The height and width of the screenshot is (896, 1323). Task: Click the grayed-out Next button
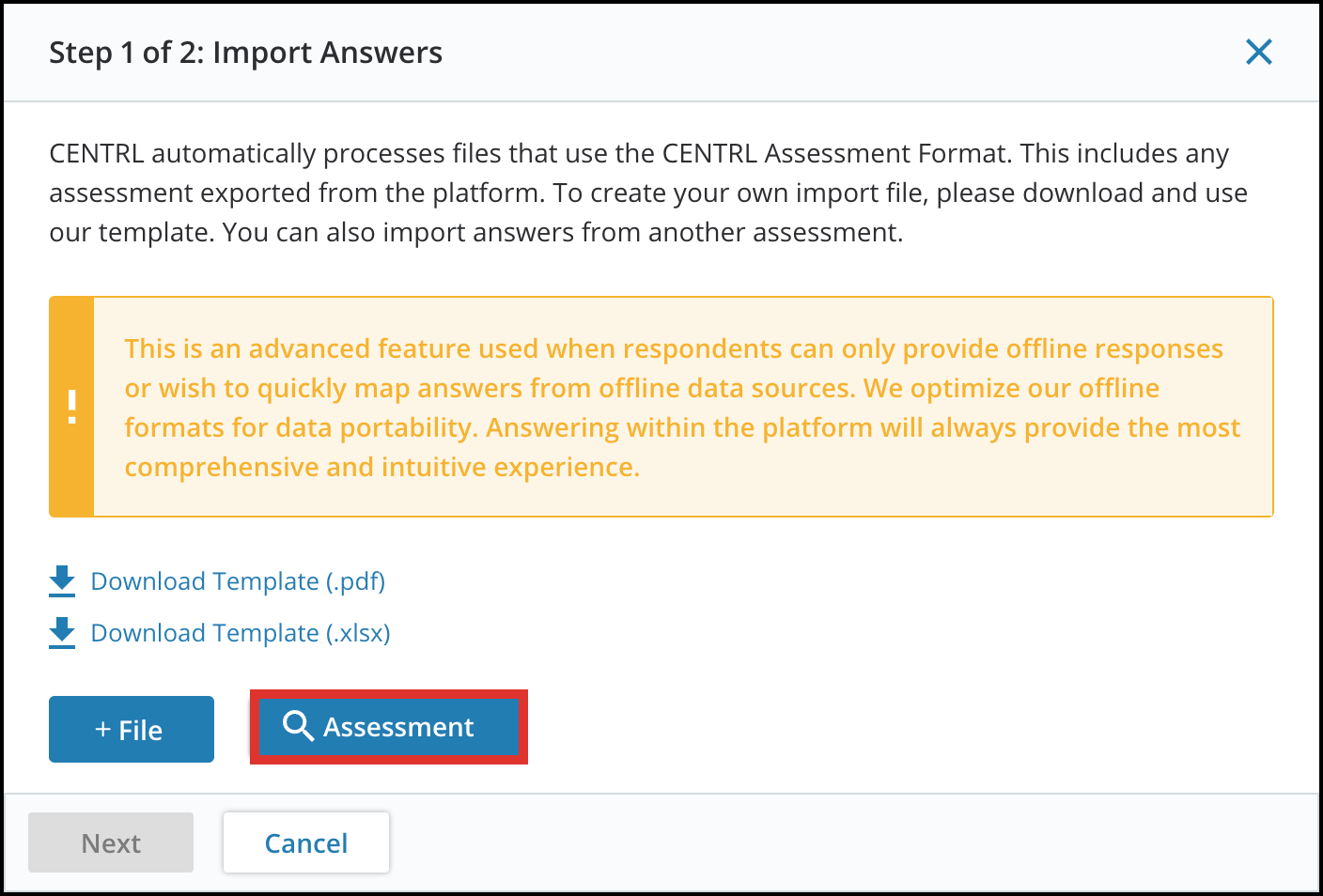point(111,842)
